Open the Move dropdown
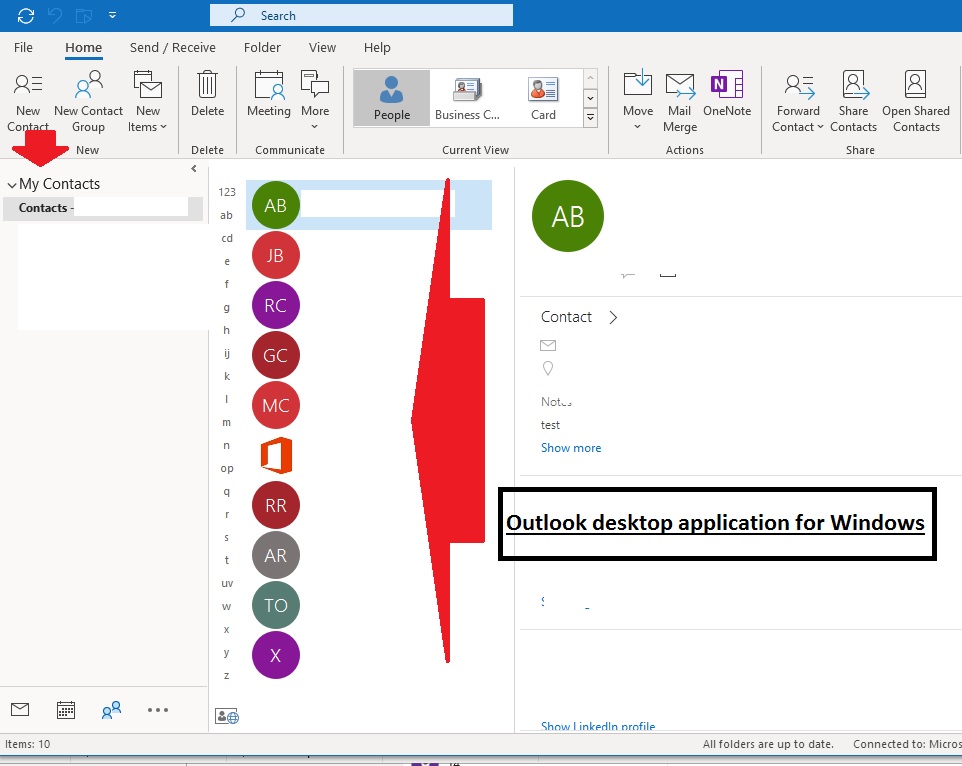The image size is (962, 766). tap(637, 101)
